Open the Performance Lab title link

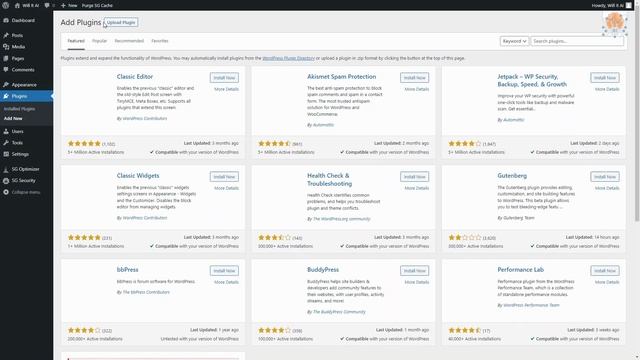point(520,270)
